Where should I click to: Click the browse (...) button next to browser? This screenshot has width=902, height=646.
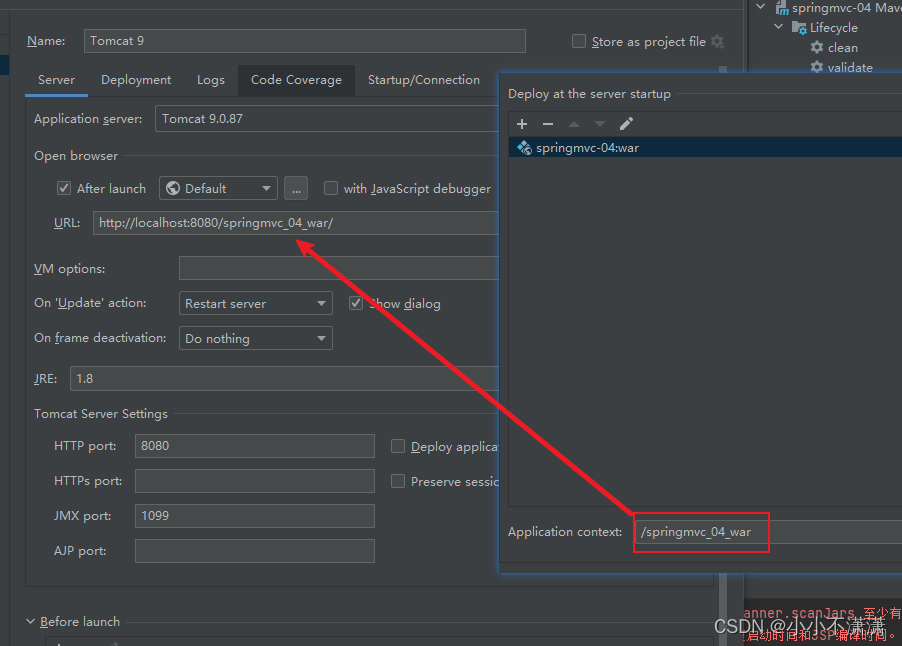coord(296,188)
